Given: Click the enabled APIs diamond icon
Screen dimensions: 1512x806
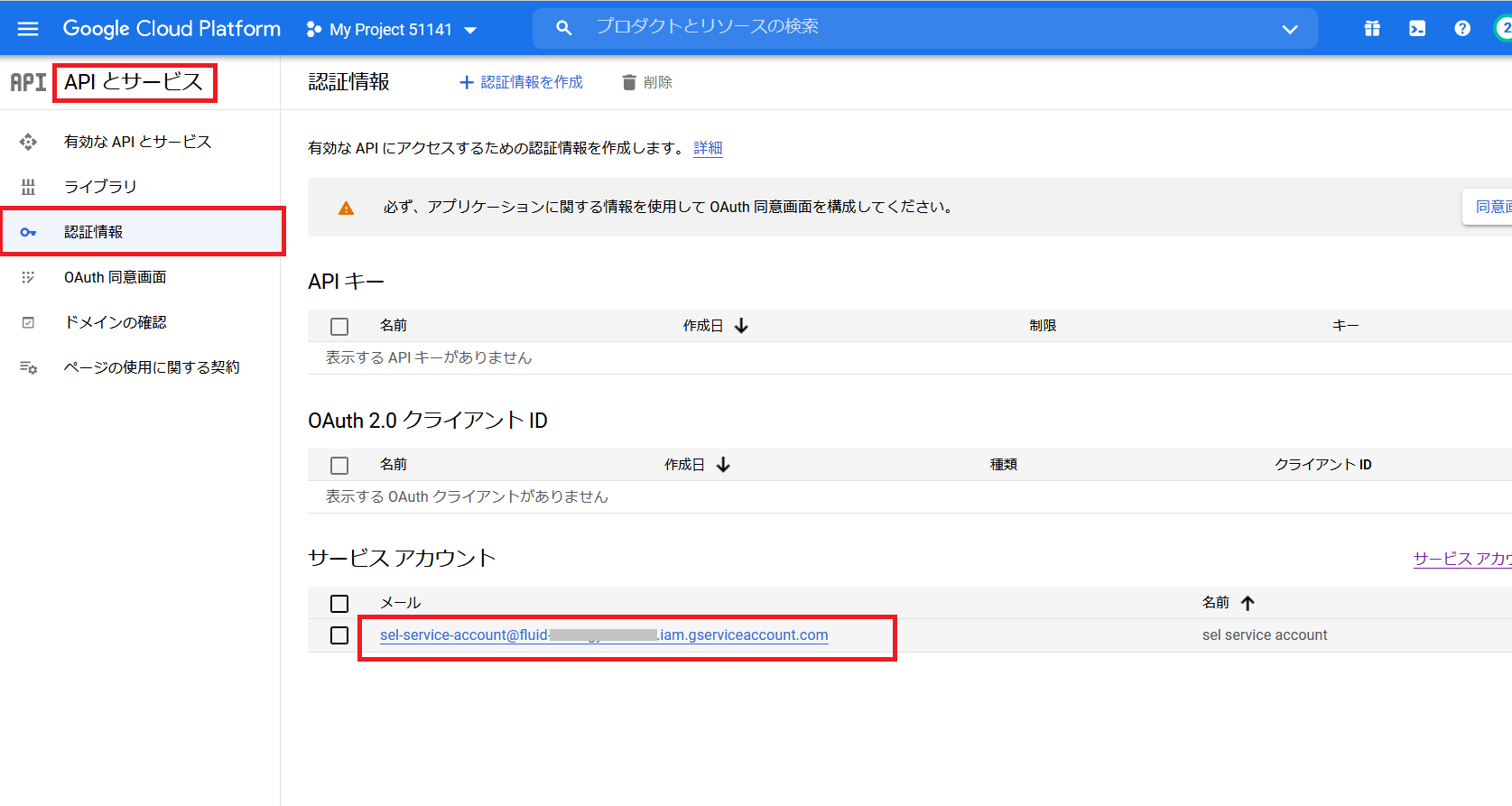Looking at the screenshot, I should [x=28, y=142].
